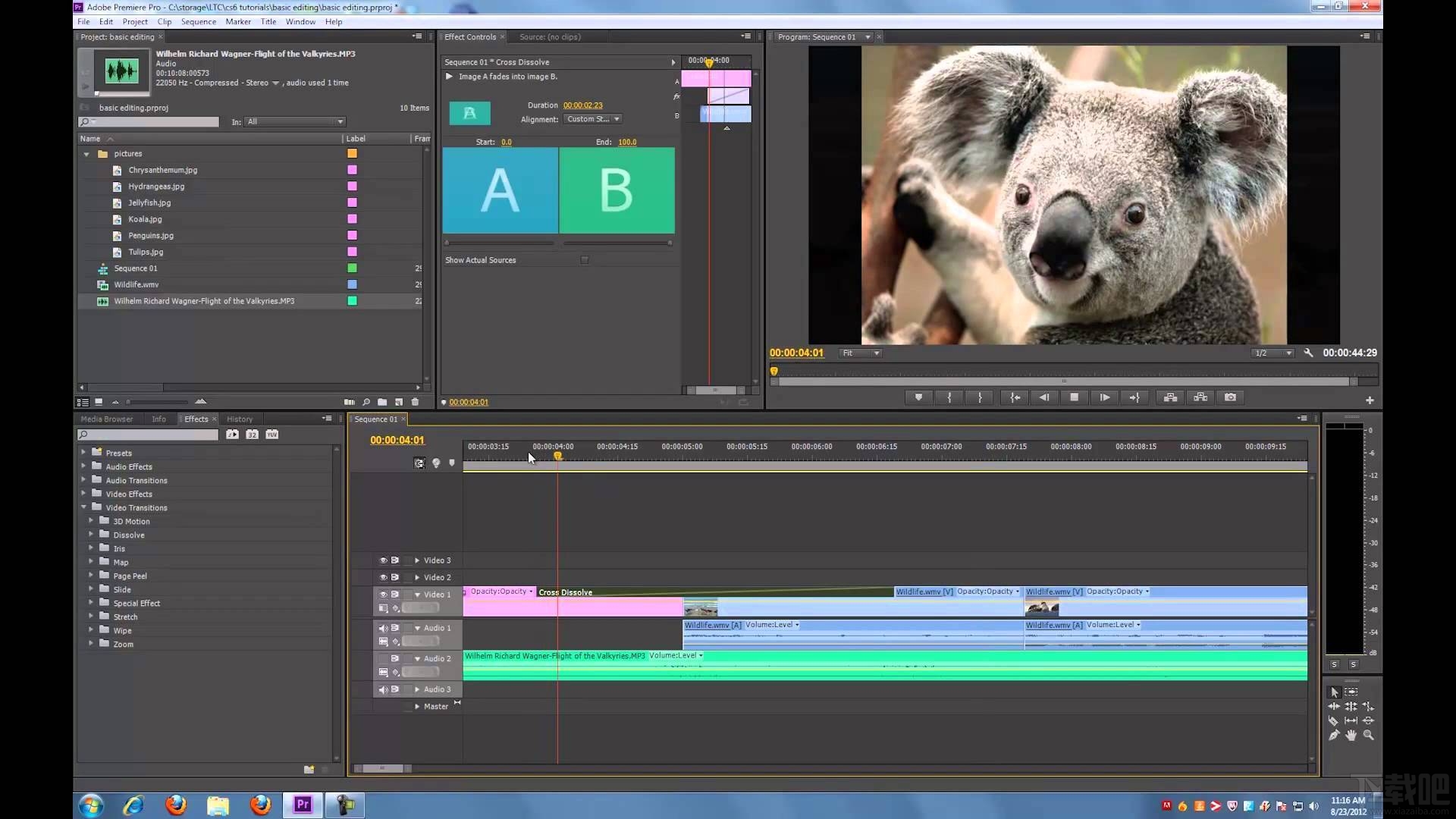
Task: Open the Alignment dropdown in Effect Controls
Action: coord(593,119)
